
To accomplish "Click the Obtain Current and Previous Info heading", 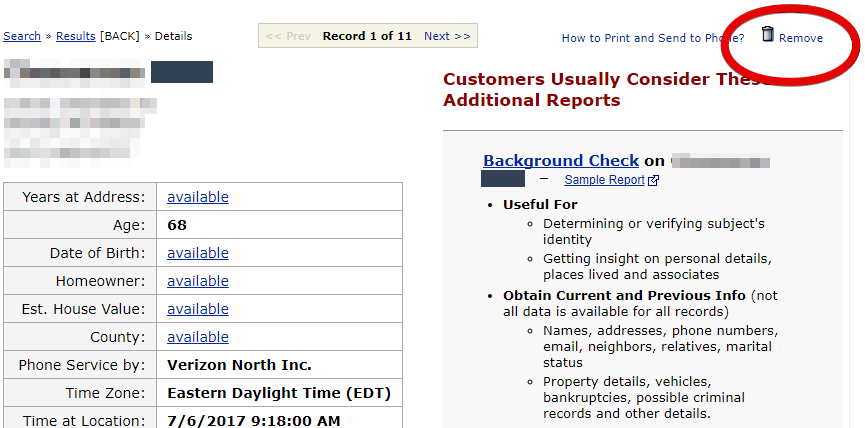I will pyautogui.click(x=624, y=295).
